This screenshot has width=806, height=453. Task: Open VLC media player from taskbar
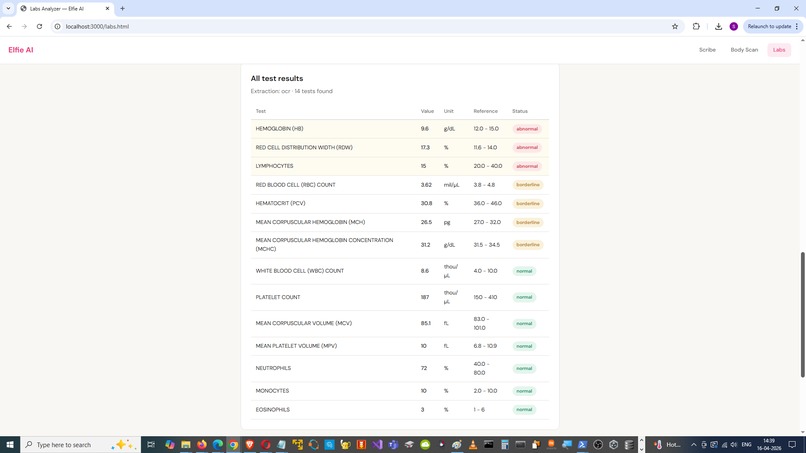[x=472, y=445]
